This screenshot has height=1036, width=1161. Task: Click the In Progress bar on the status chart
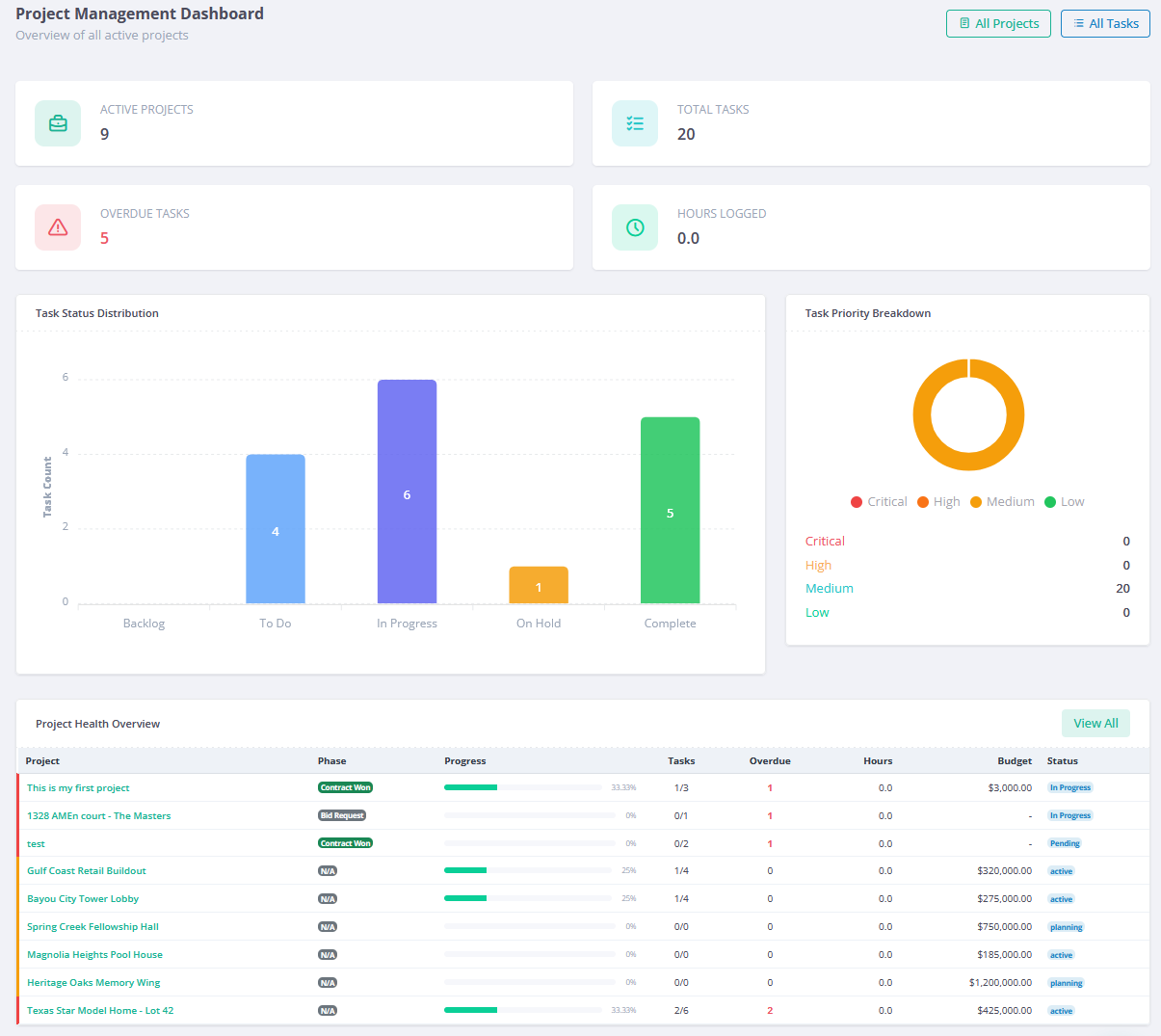407,491
